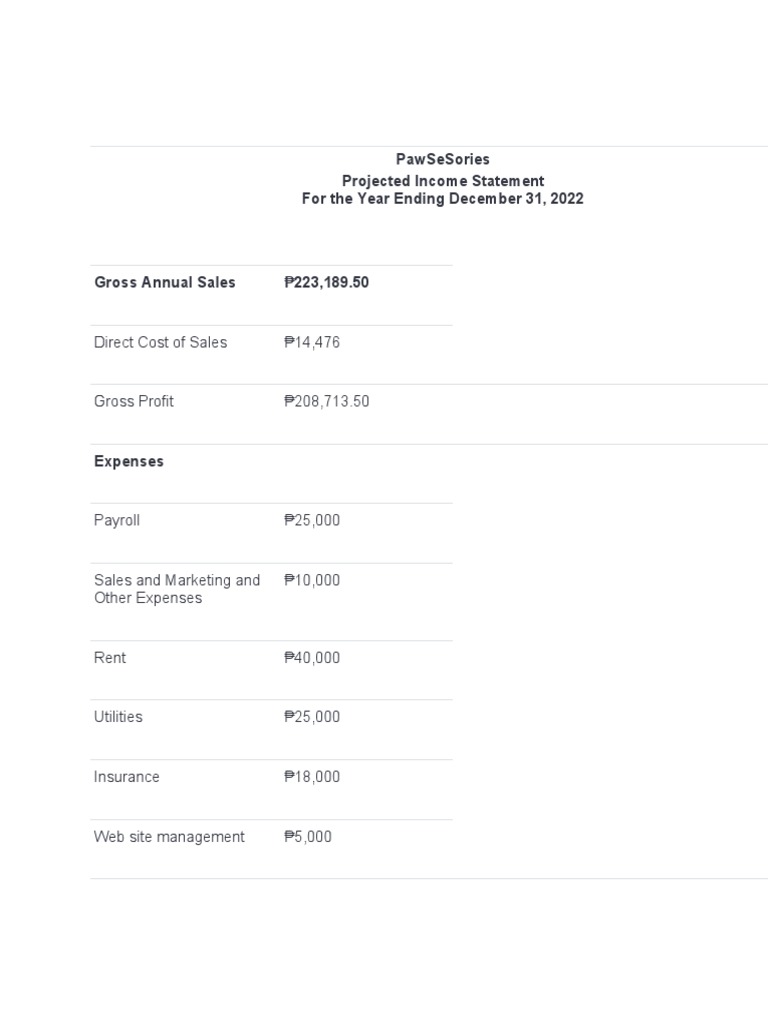This screenshot has height=1024, width=768.
Task: Select the Sales and Marketing expenses label
Action: point(177,589)
